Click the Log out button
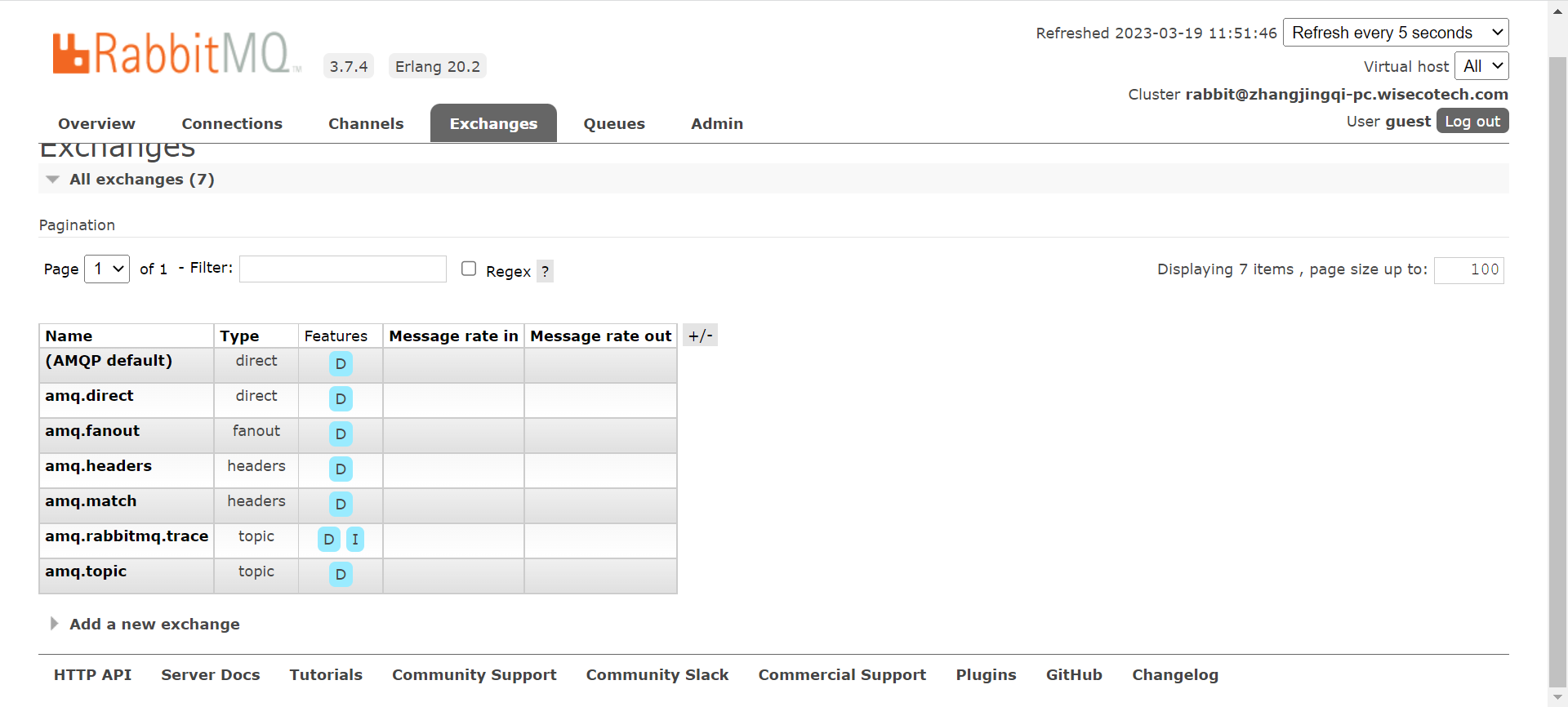Viewport: 1568px width, 707px height. (x=1472, y=121)
